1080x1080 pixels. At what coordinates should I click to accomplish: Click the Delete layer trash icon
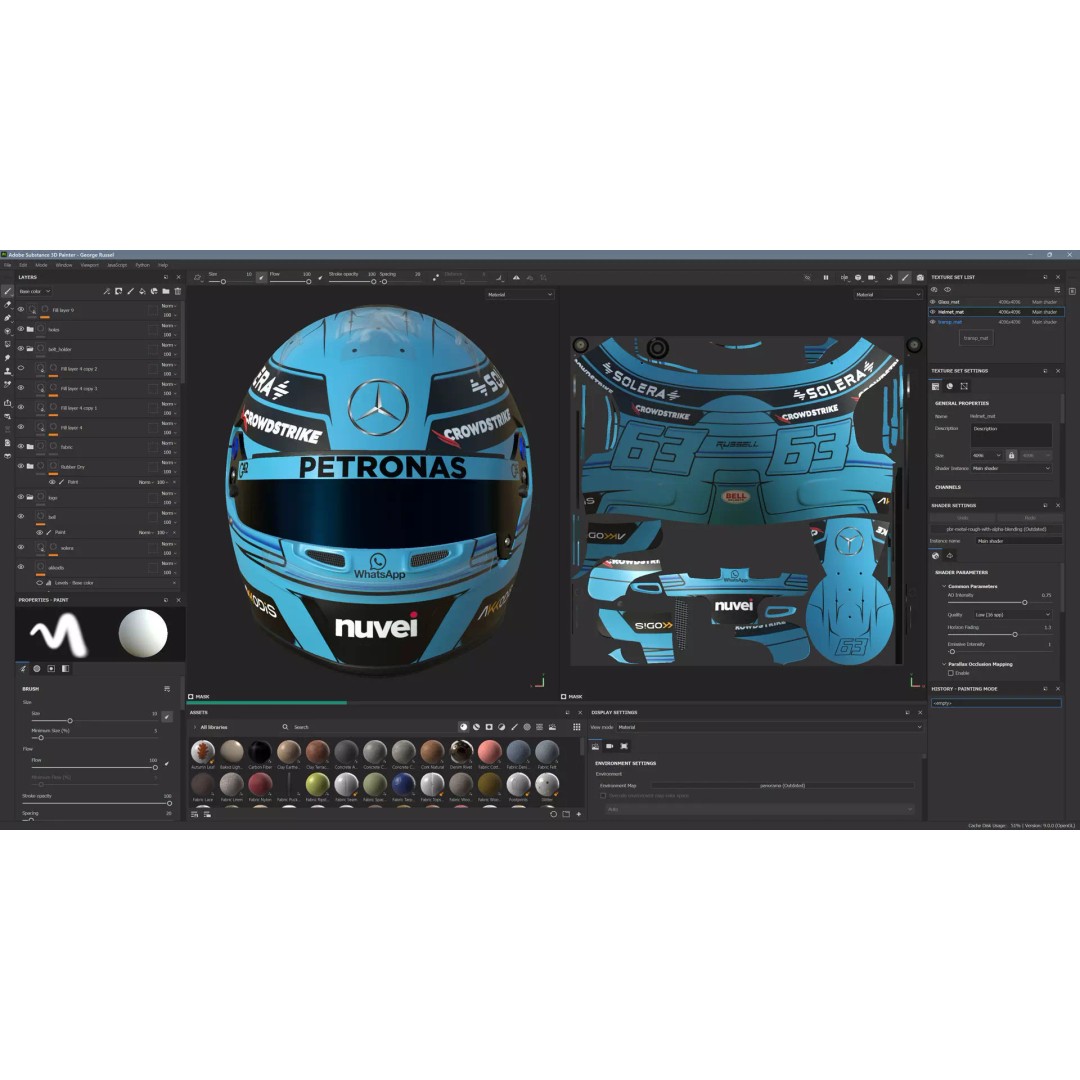pos(178,291)
